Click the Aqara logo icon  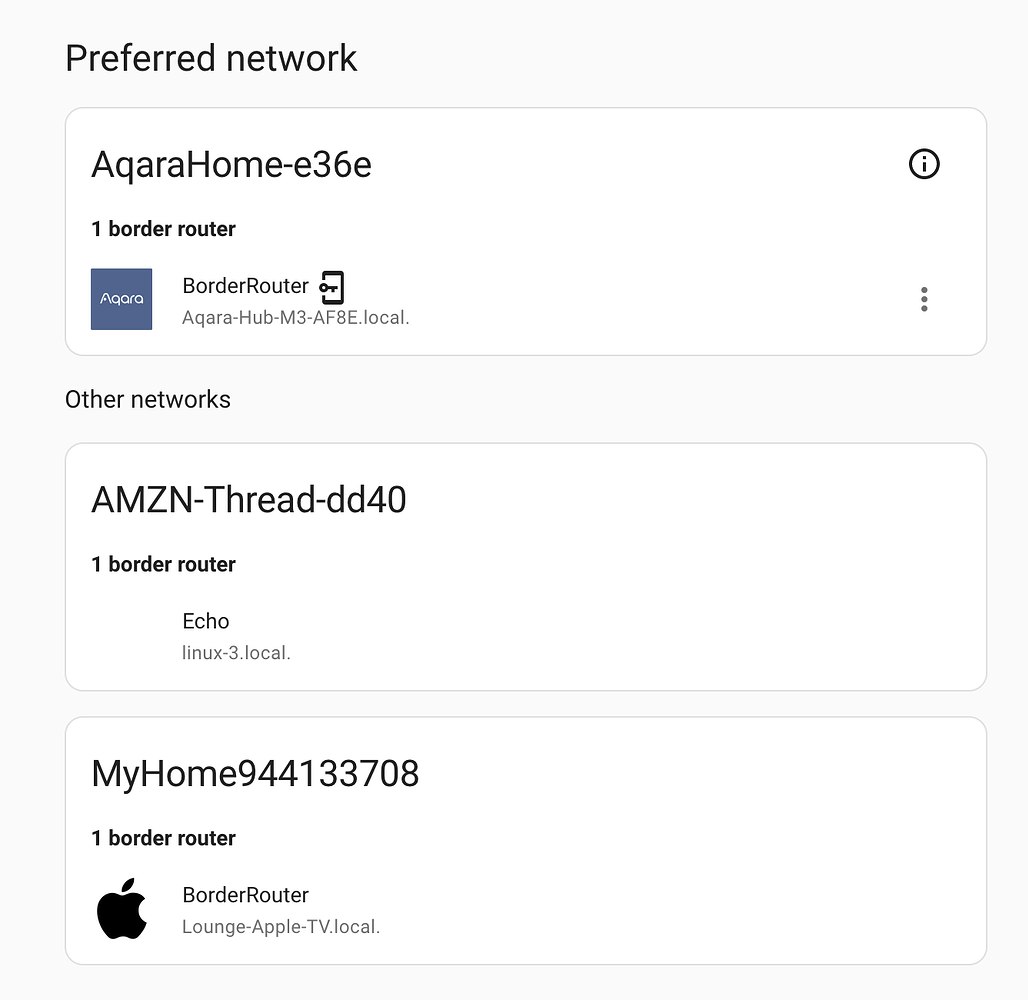pyautogui.click(x=121, y=298)
